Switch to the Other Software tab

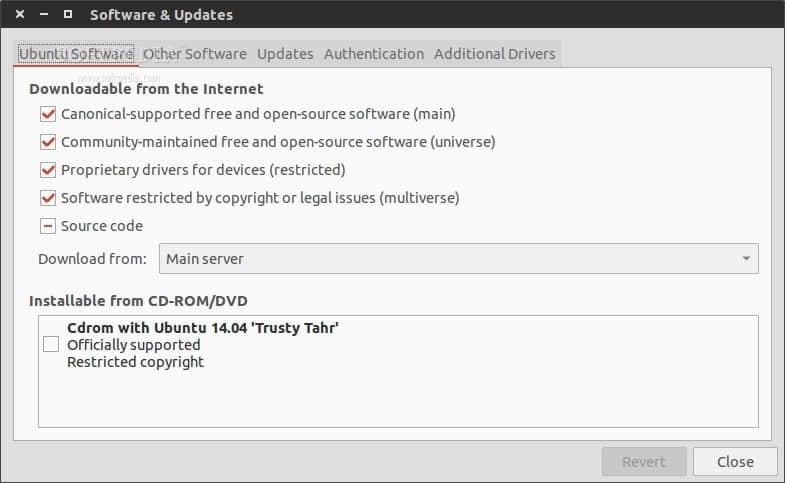coord(195,54)
